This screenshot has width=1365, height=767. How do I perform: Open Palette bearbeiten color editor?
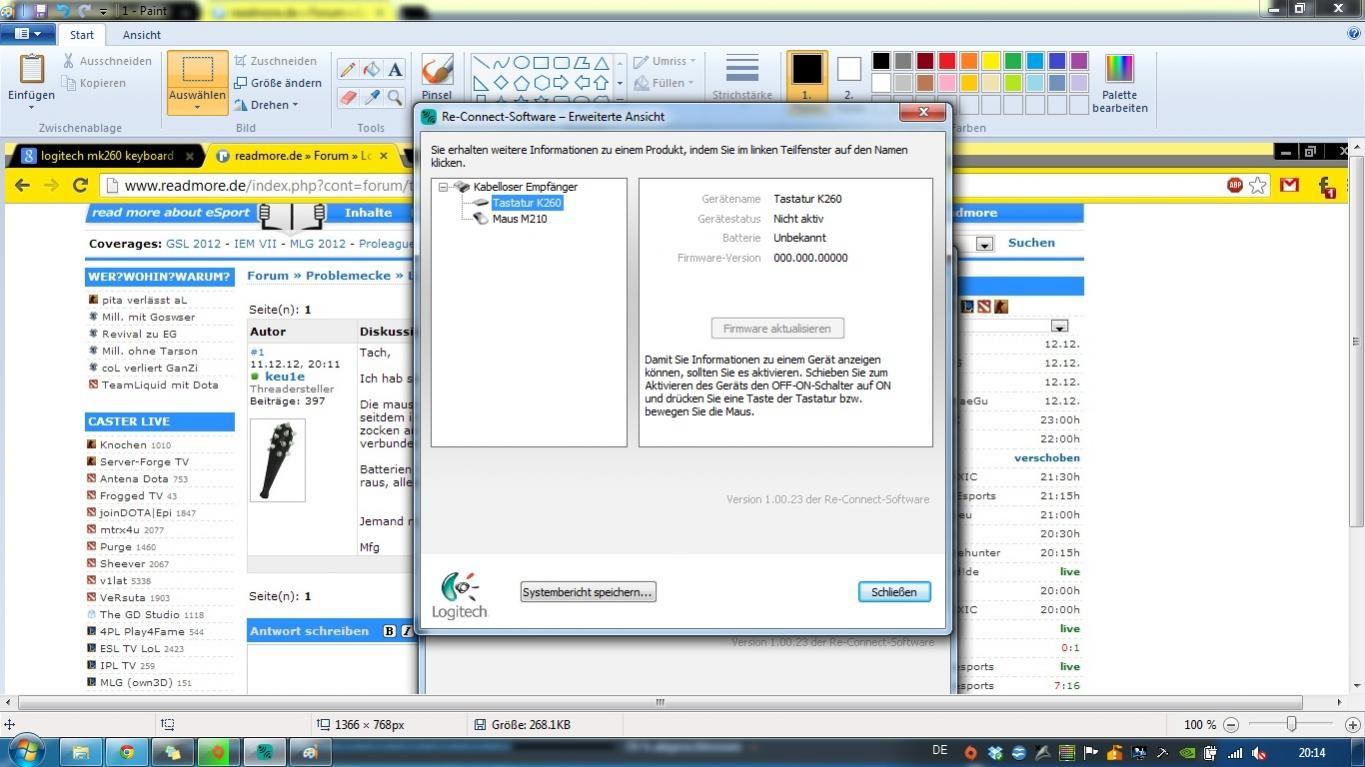tap(1119, 83)
